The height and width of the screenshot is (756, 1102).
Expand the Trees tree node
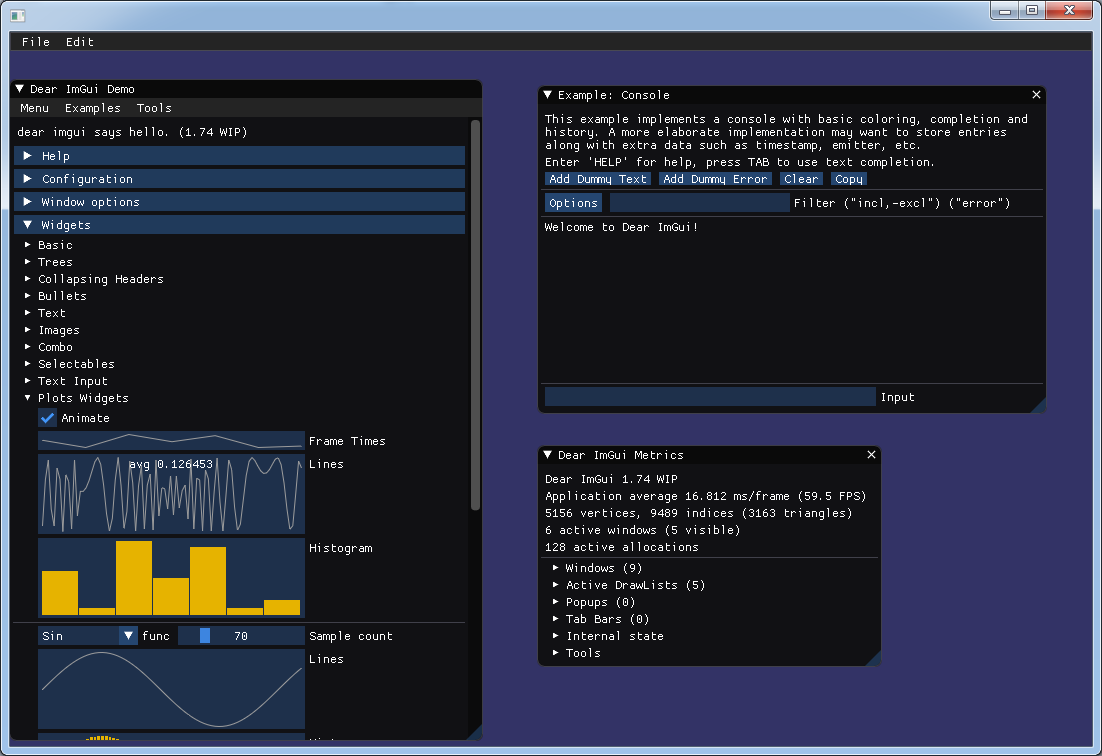[x=48, y=262]
